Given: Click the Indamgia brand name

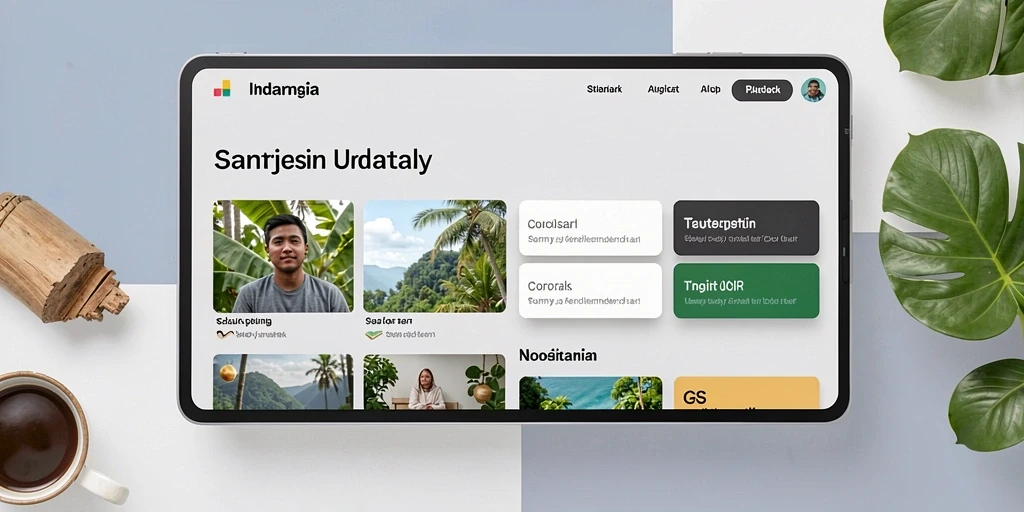Looking at the screenshot, I should click(284, 89).
